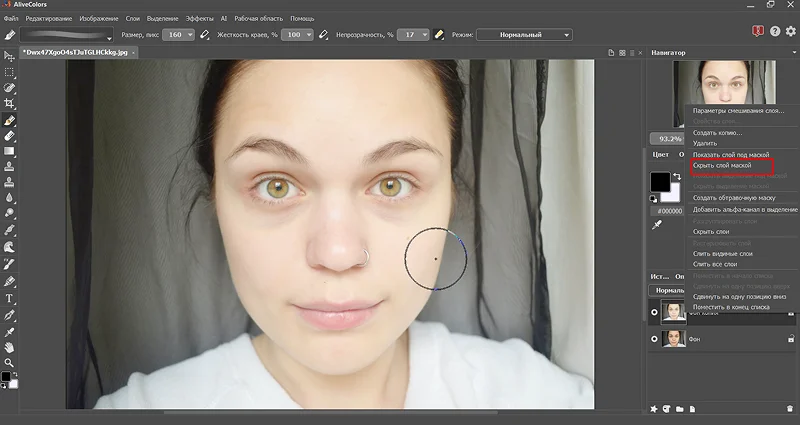Toggle visibility of the top layer copy
The image size is (800, 425).
tap(654, 312)
